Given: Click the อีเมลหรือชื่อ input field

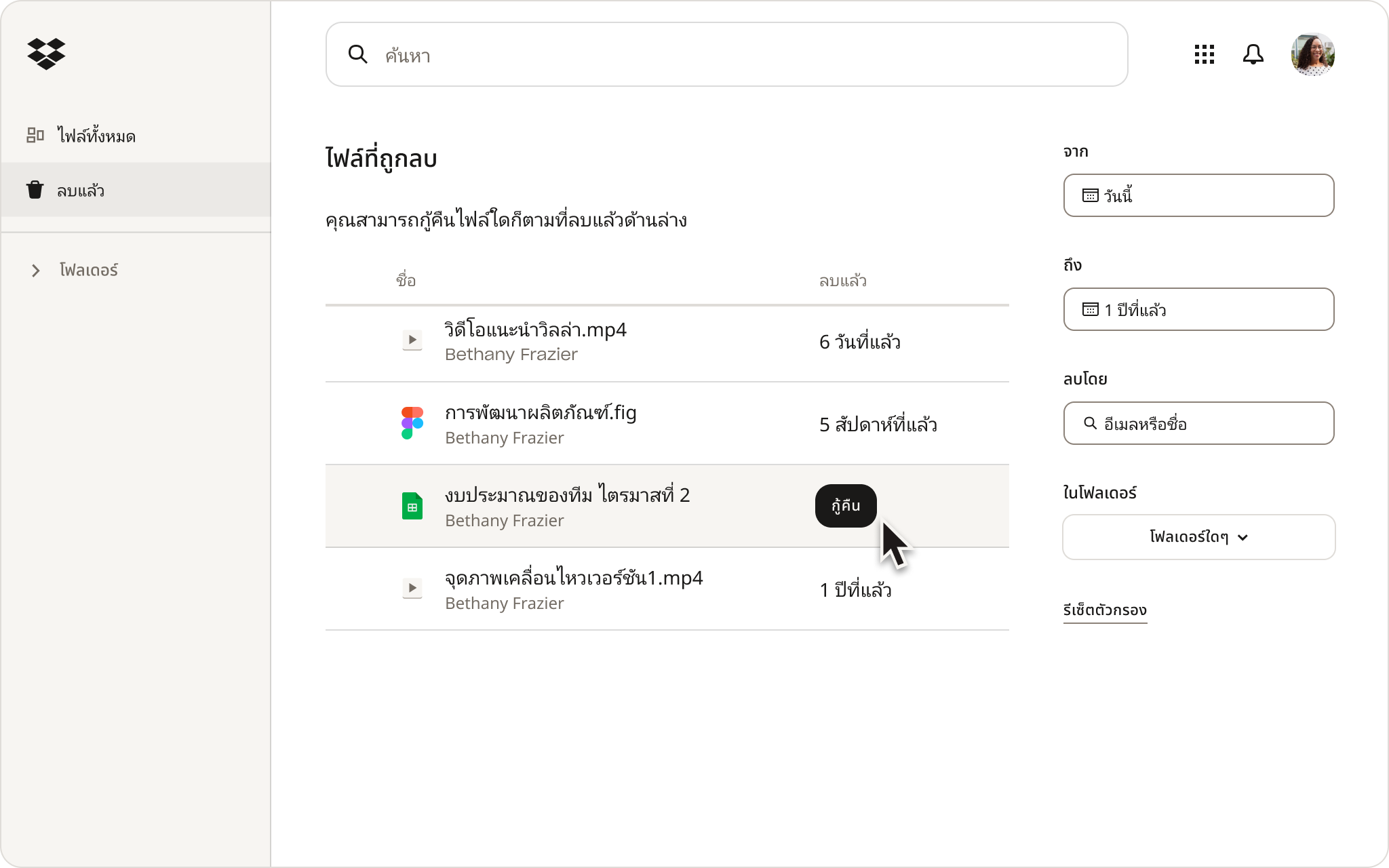Looking at the screenshot, I should tap(1198, 423).
